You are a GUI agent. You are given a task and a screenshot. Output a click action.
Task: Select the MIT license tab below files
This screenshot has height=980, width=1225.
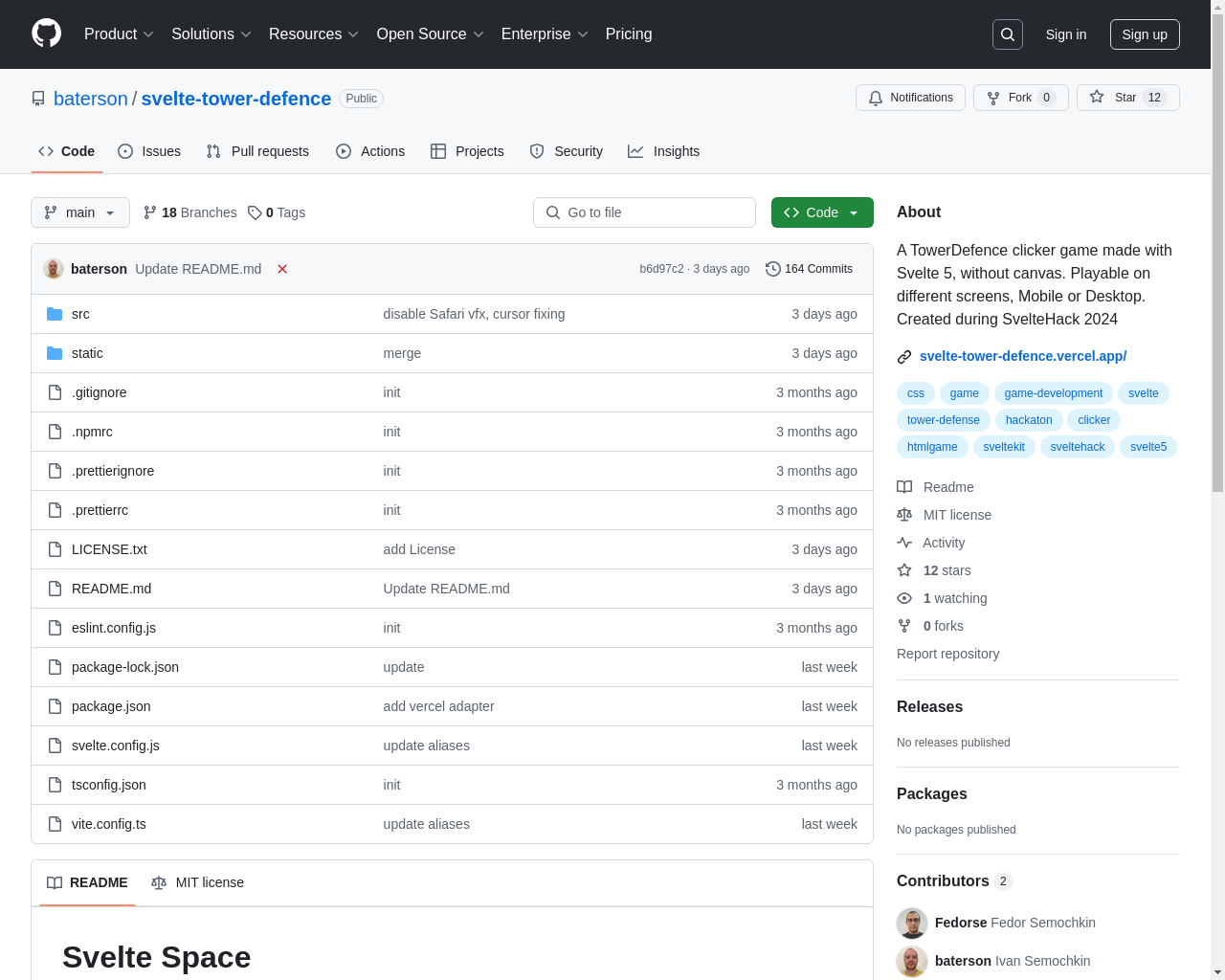[x=198, y=882]
